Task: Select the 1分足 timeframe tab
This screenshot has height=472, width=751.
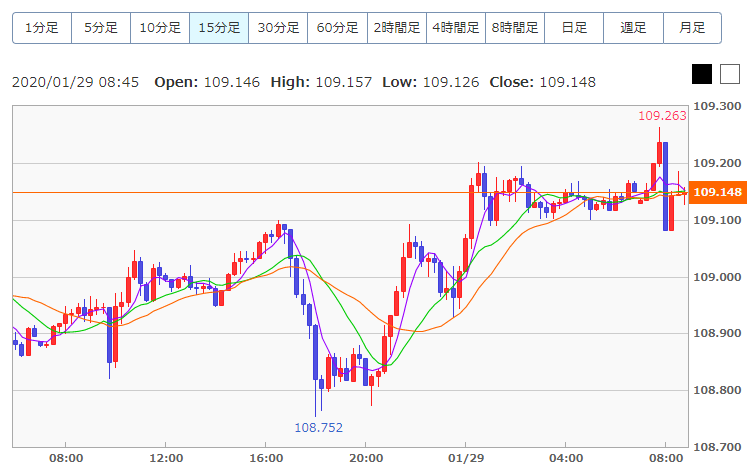Action: pos(42,28)
